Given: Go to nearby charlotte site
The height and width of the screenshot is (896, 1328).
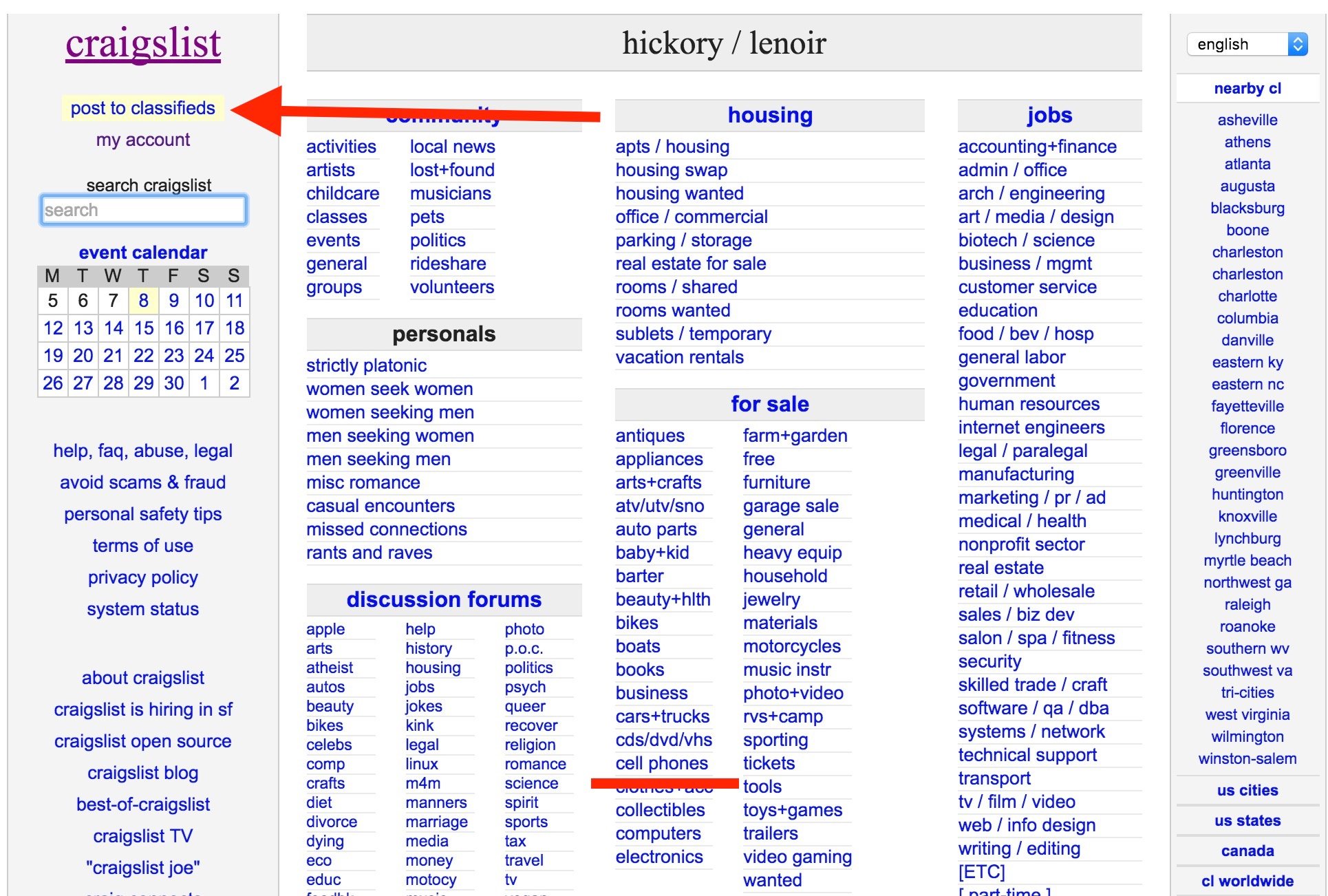Looking at the screenshot, I should click(x=1247, y=297).
